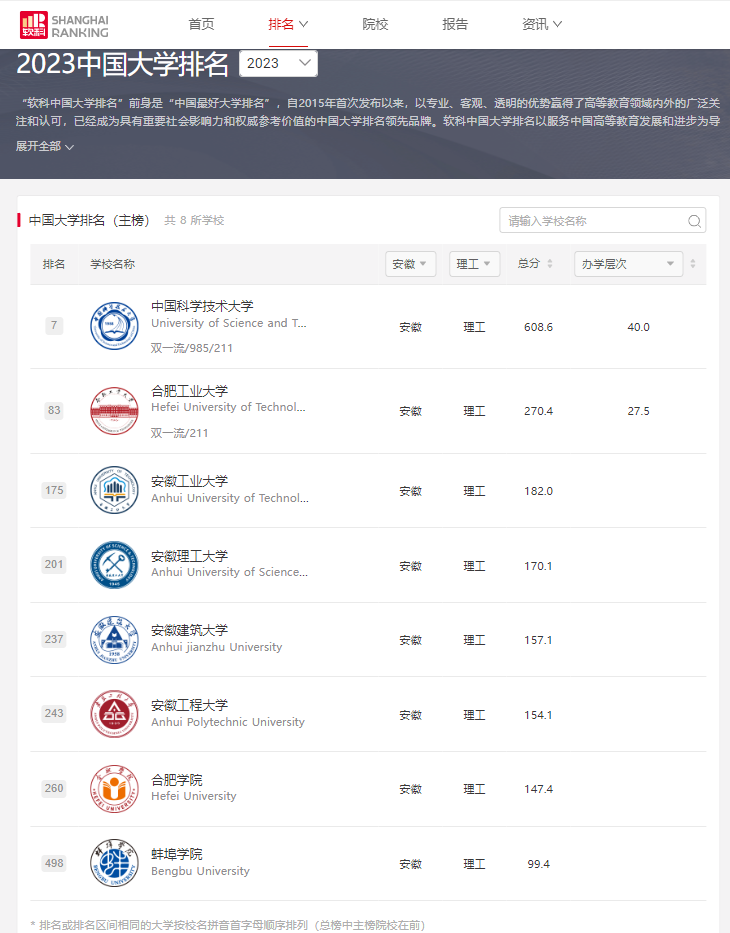
Task: Click the ShanghaiRanking logo
Action: [x=64, y=25]
